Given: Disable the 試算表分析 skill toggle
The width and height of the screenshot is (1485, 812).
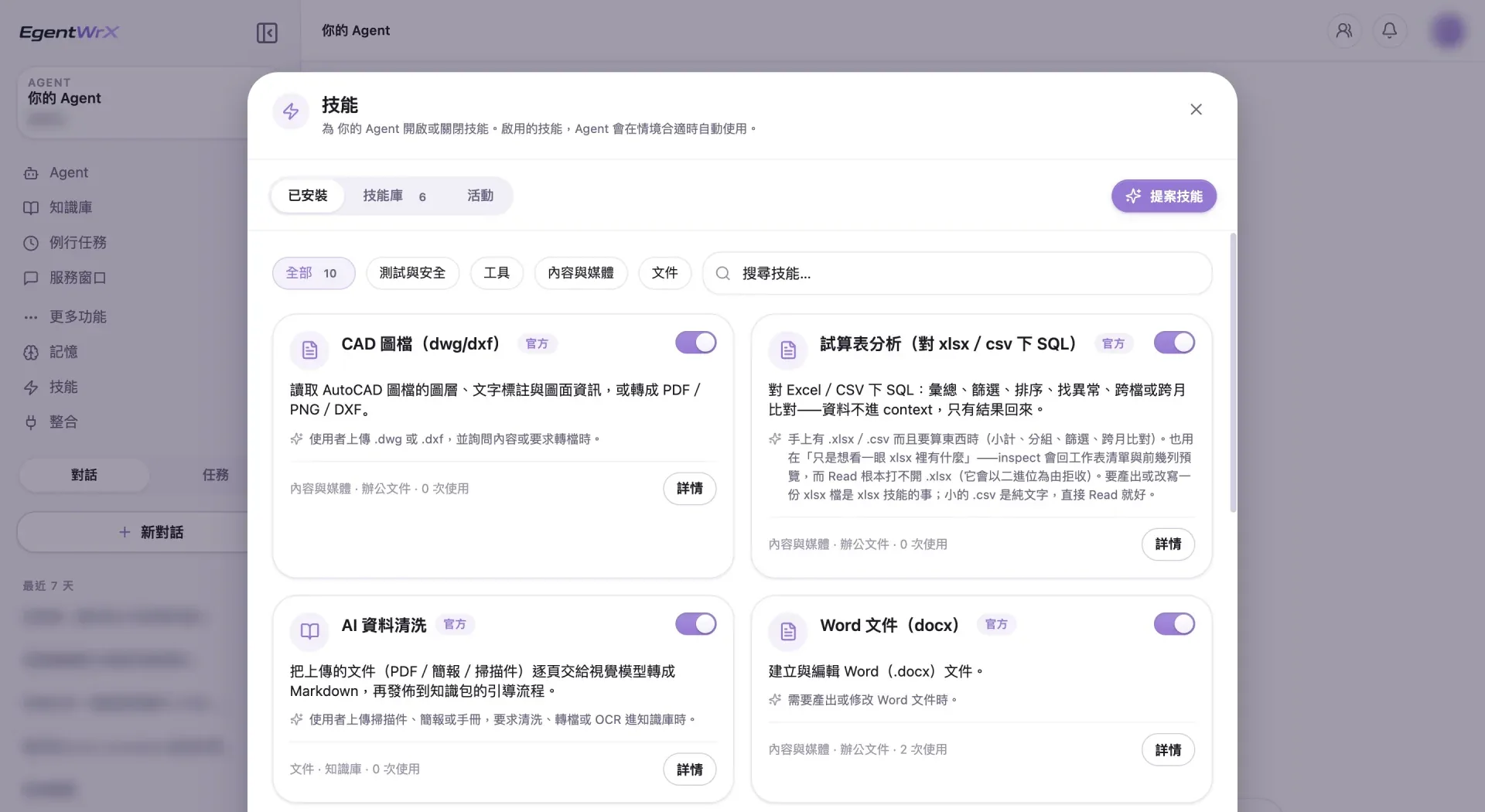Looking at the screenshot, I should (1174, 343).
